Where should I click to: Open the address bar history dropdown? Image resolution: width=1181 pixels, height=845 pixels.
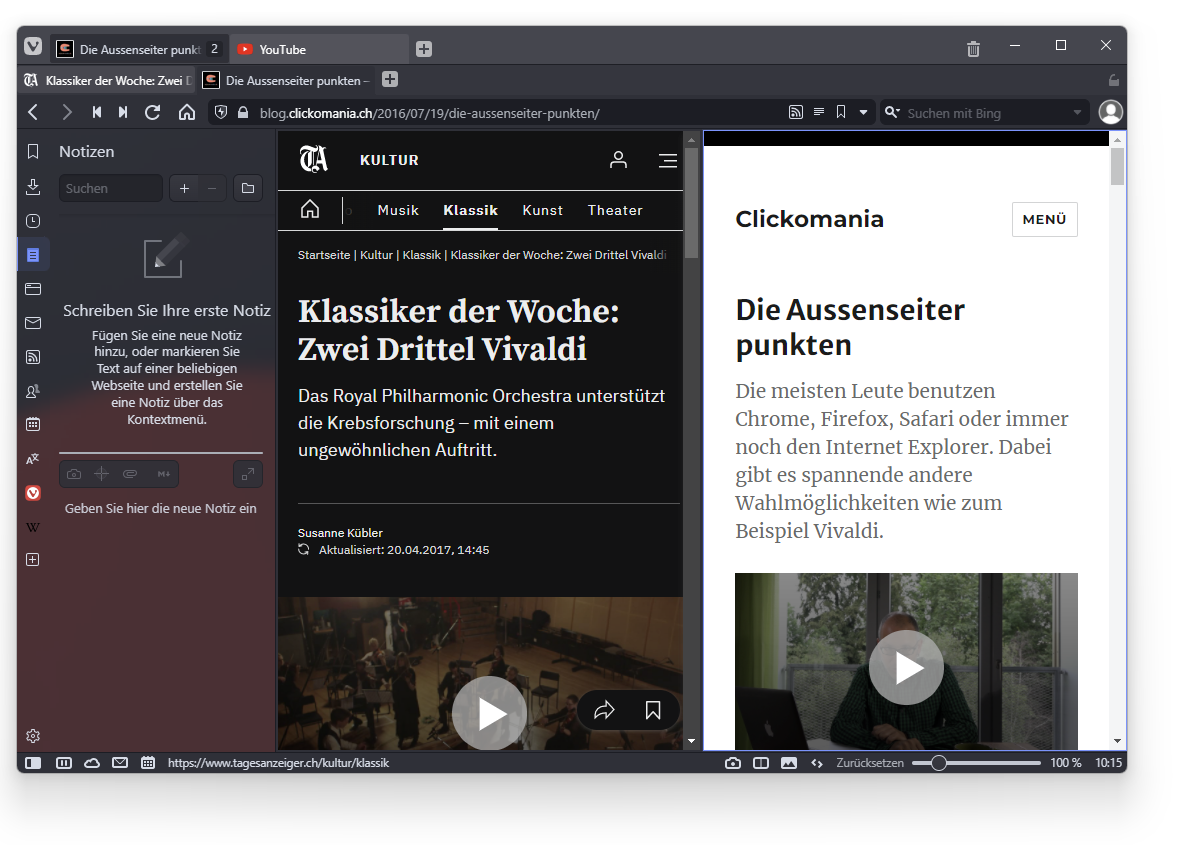coord(864,113)
